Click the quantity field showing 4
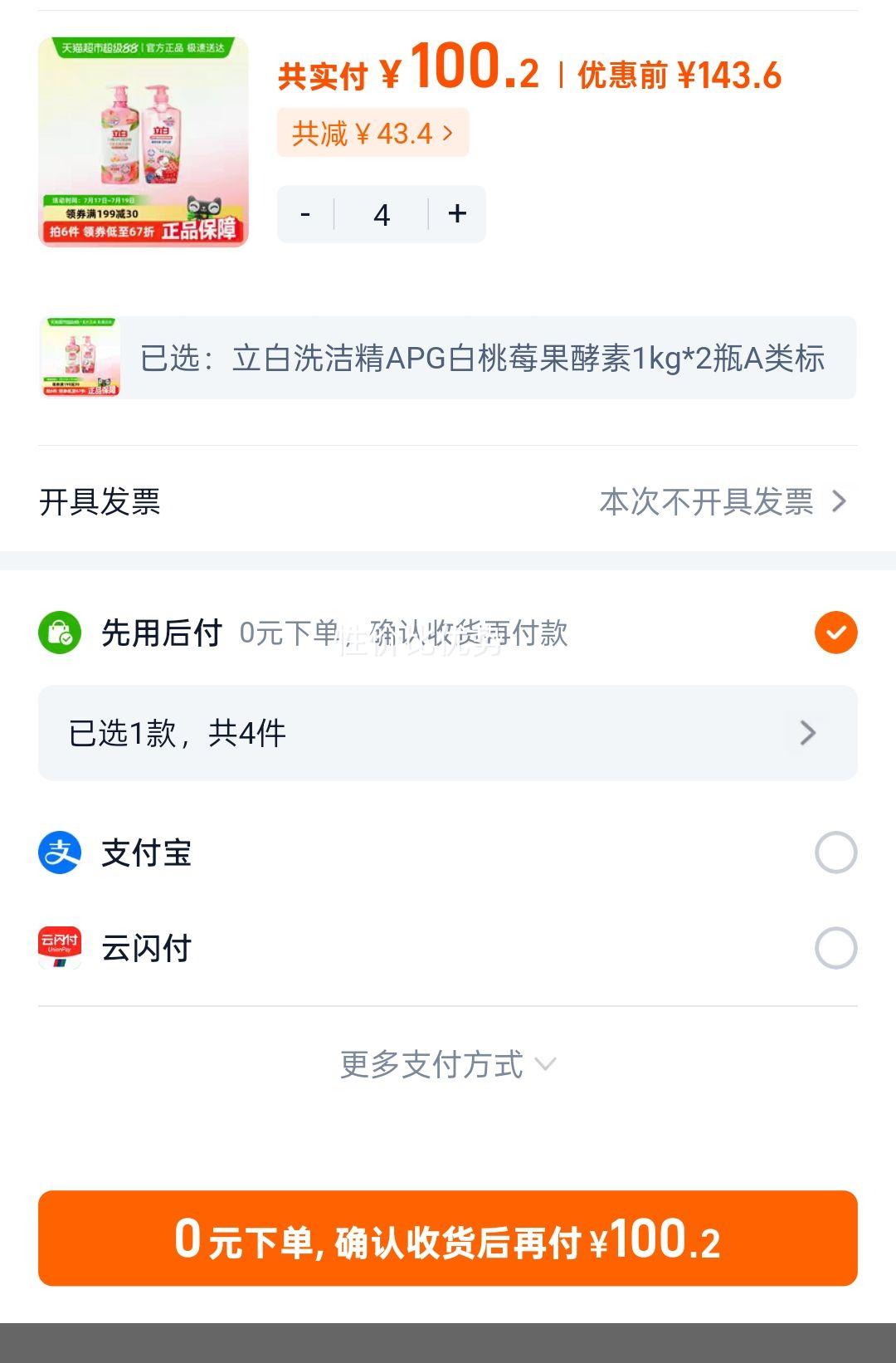The image size is (896, 1363). (x=382, y=214)
